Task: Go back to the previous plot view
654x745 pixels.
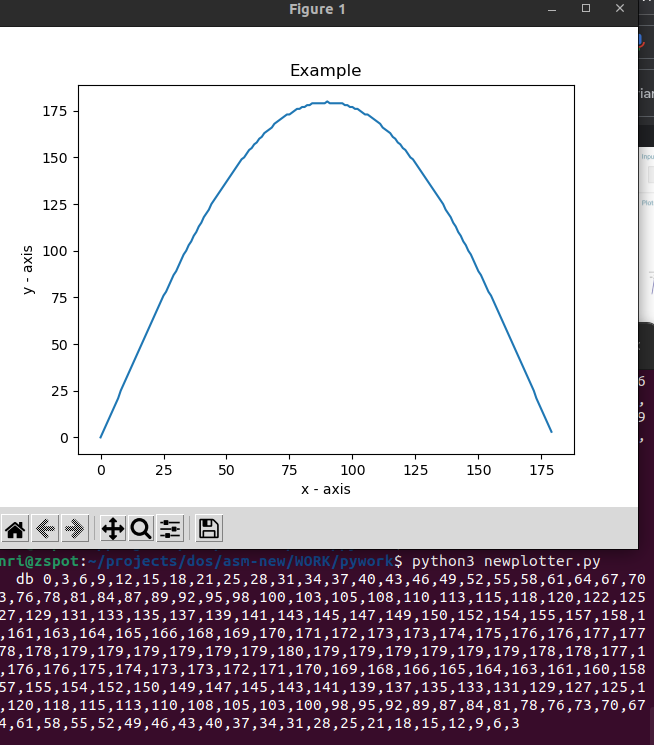Action: coord(45,529)
